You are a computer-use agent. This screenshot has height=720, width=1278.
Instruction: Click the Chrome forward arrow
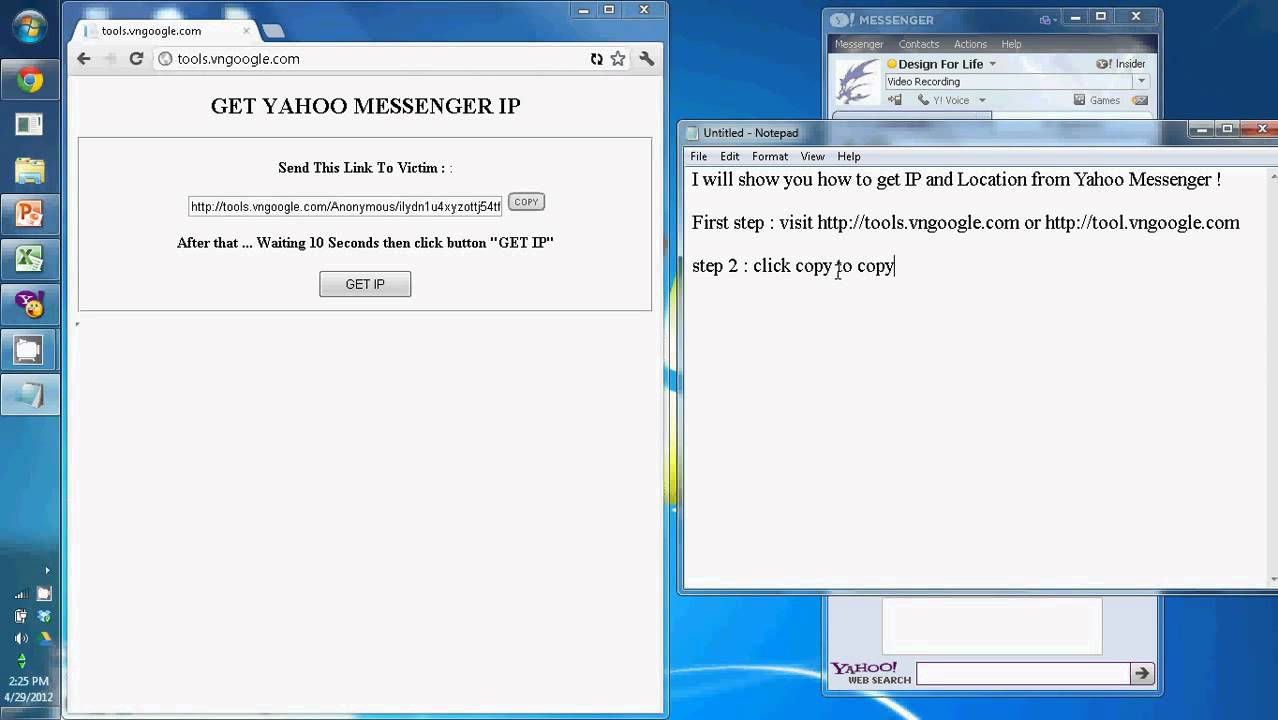click(x=110, y=59)
